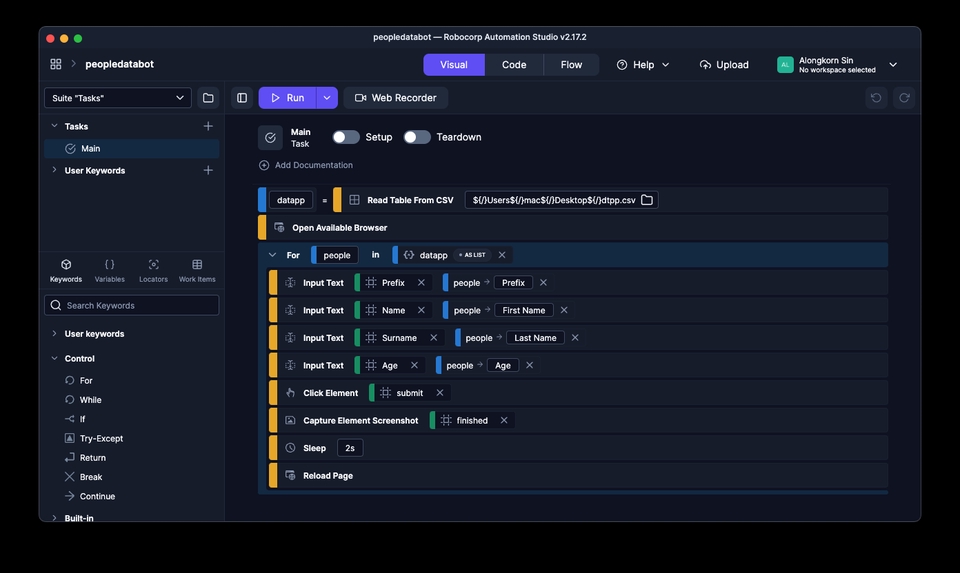Remove people First Name variable value
This screenshot has width=960, height=573.
tap(564, 310)
